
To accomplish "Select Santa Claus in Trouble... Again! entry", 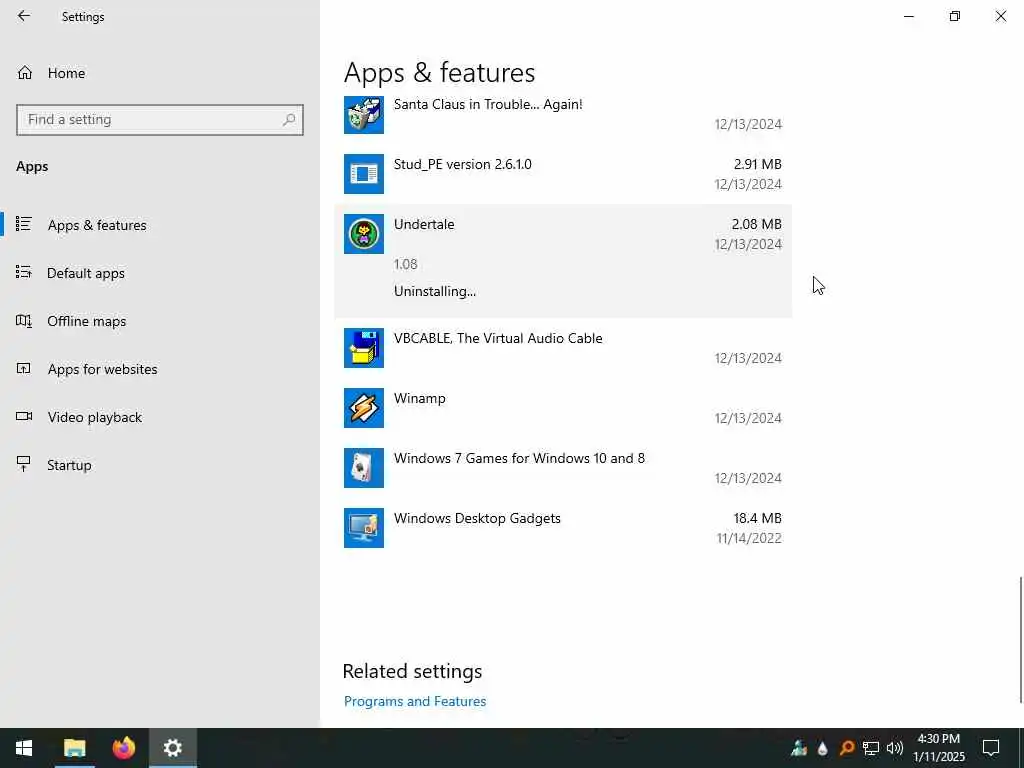I will (563, 114).
